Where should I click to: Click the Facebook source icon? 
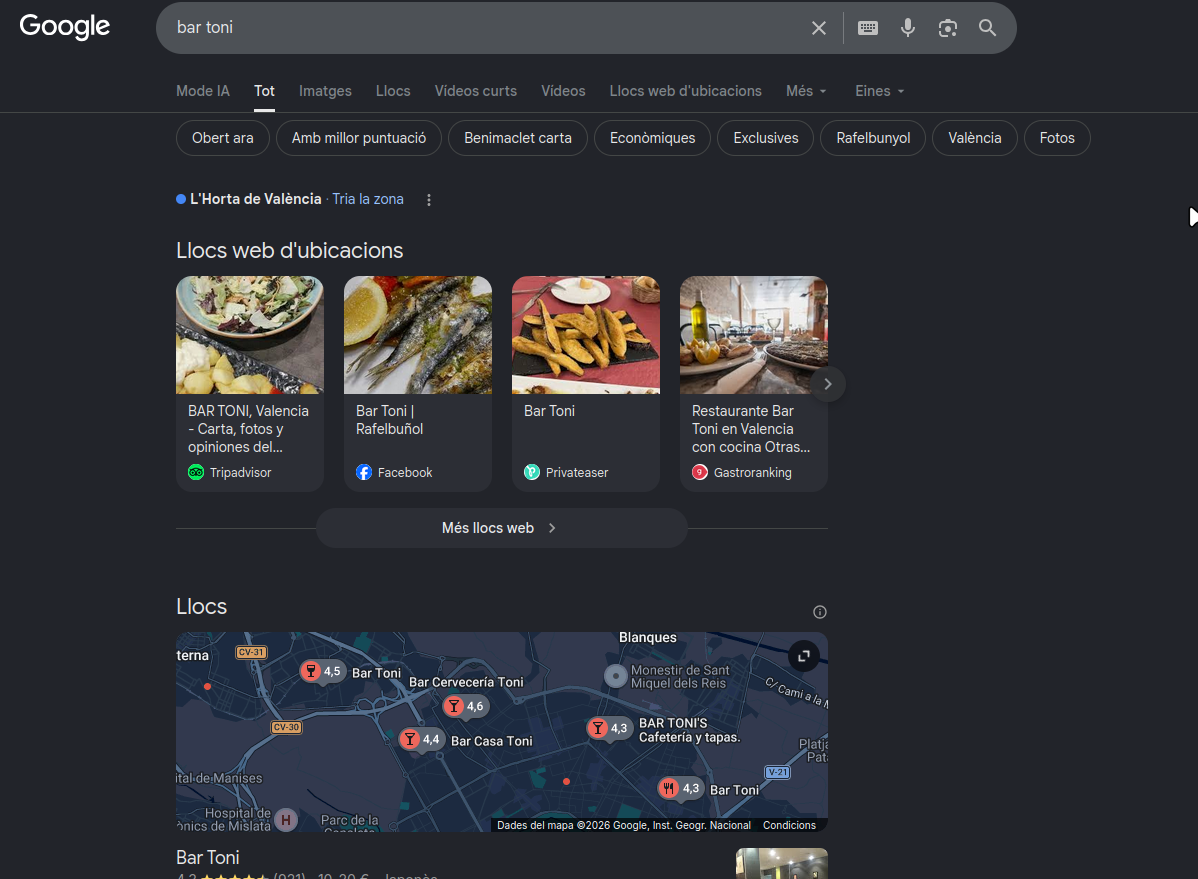pyautogui.click(x=364, y=472)
